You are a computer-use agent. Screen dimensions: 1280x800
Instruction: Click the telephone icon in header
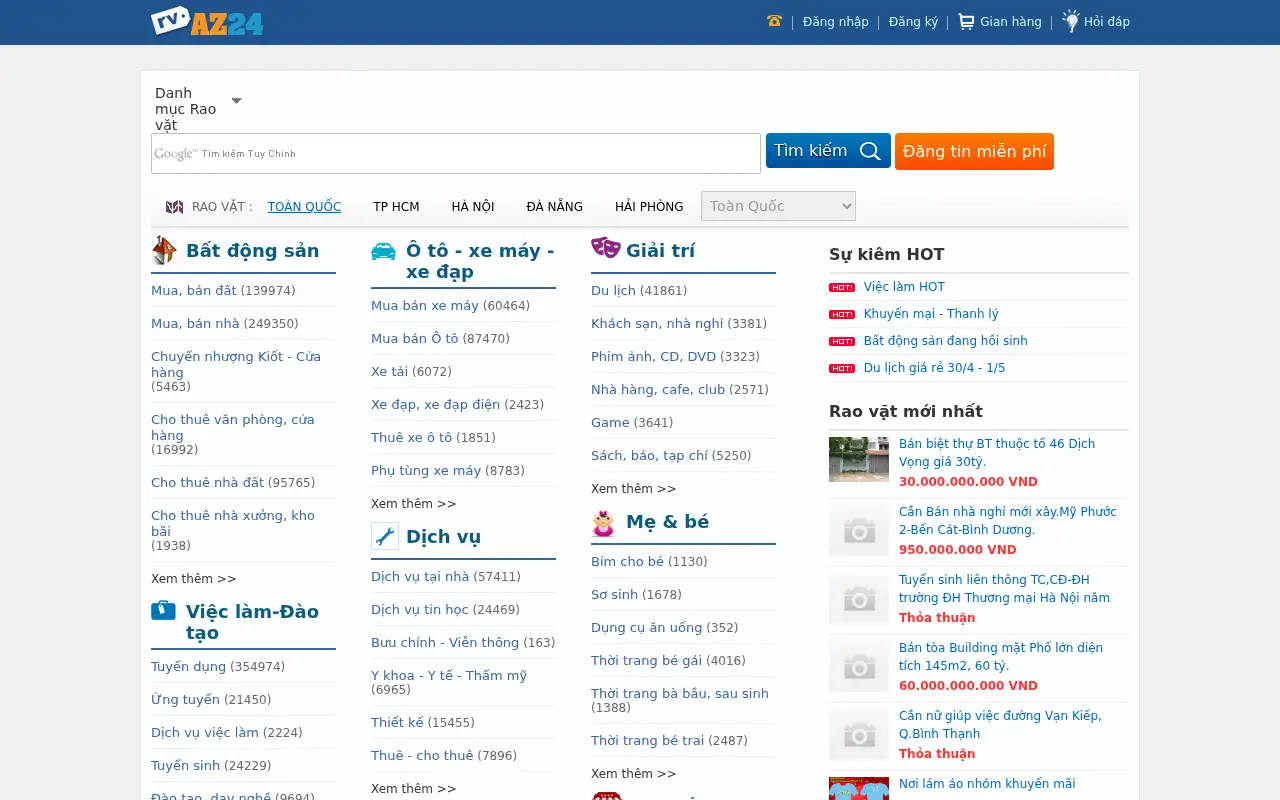[774, 21]
